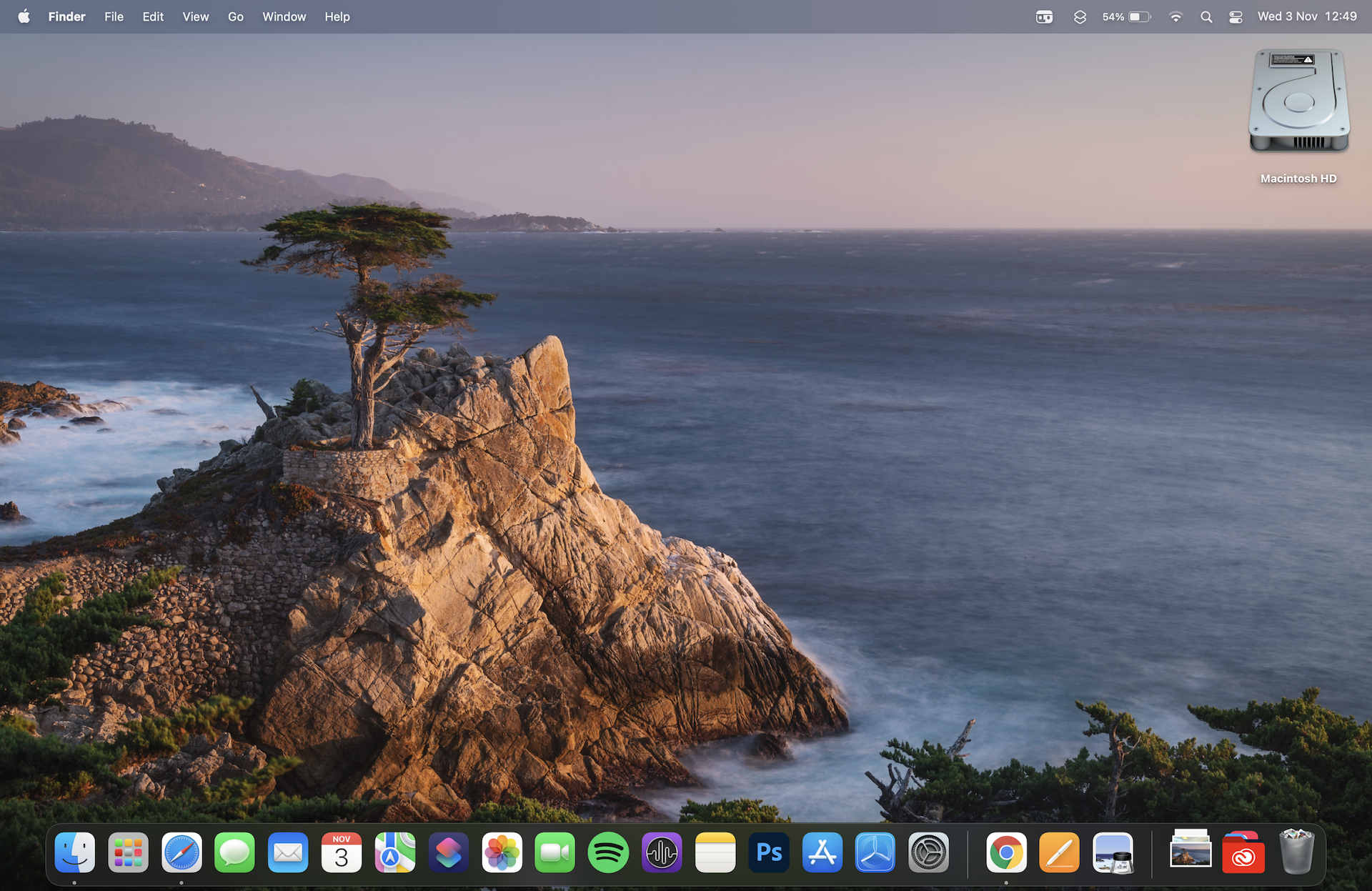1372x891 pixels.
Task: Open the View menu
Action: [195, 16]
